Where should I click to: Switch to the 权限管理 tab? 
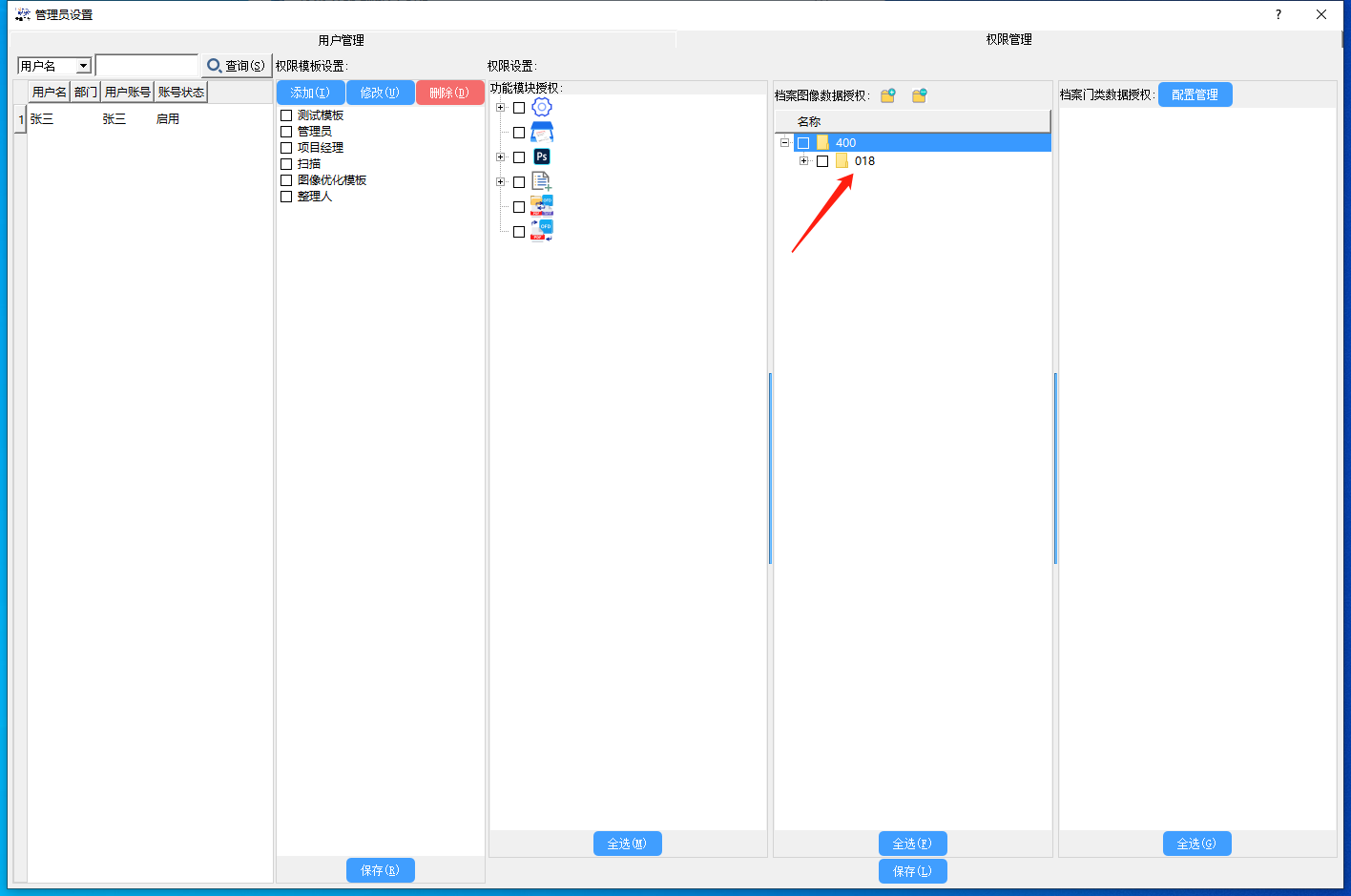1008,39
